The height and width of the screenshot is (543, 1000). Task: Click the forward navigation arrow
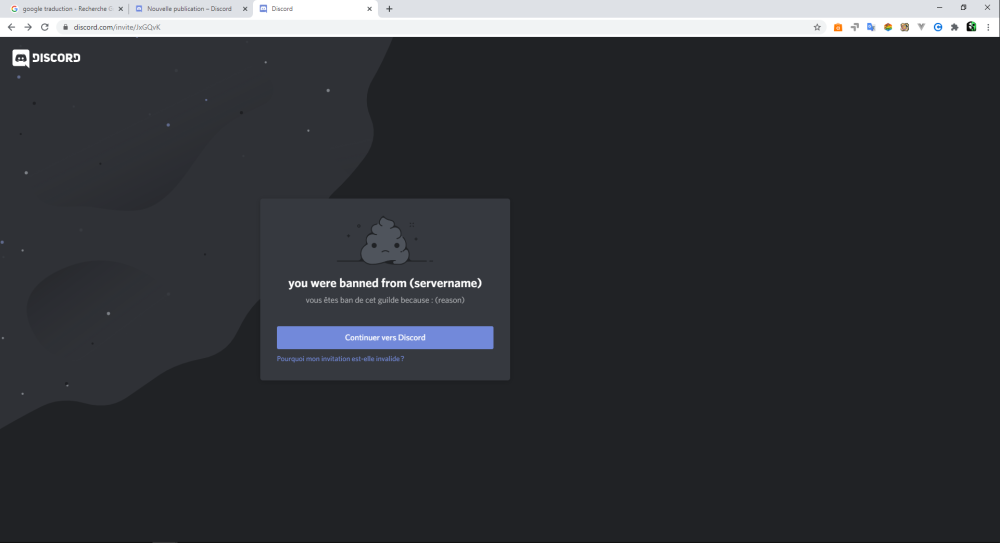click(x=28, y=27)
